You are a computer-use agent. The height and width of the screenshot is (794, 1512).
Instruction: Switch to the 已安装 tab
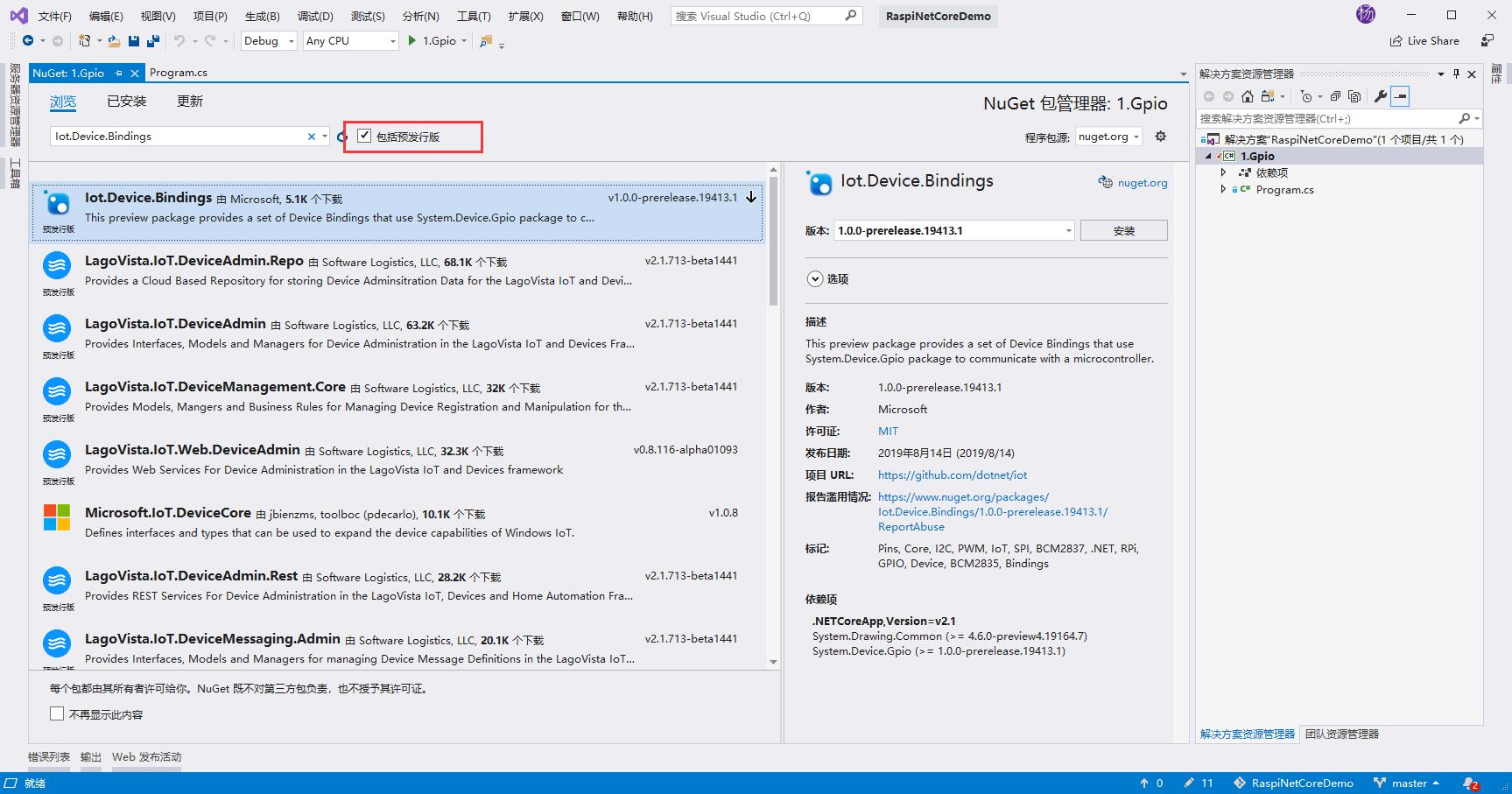pos(126,102)
